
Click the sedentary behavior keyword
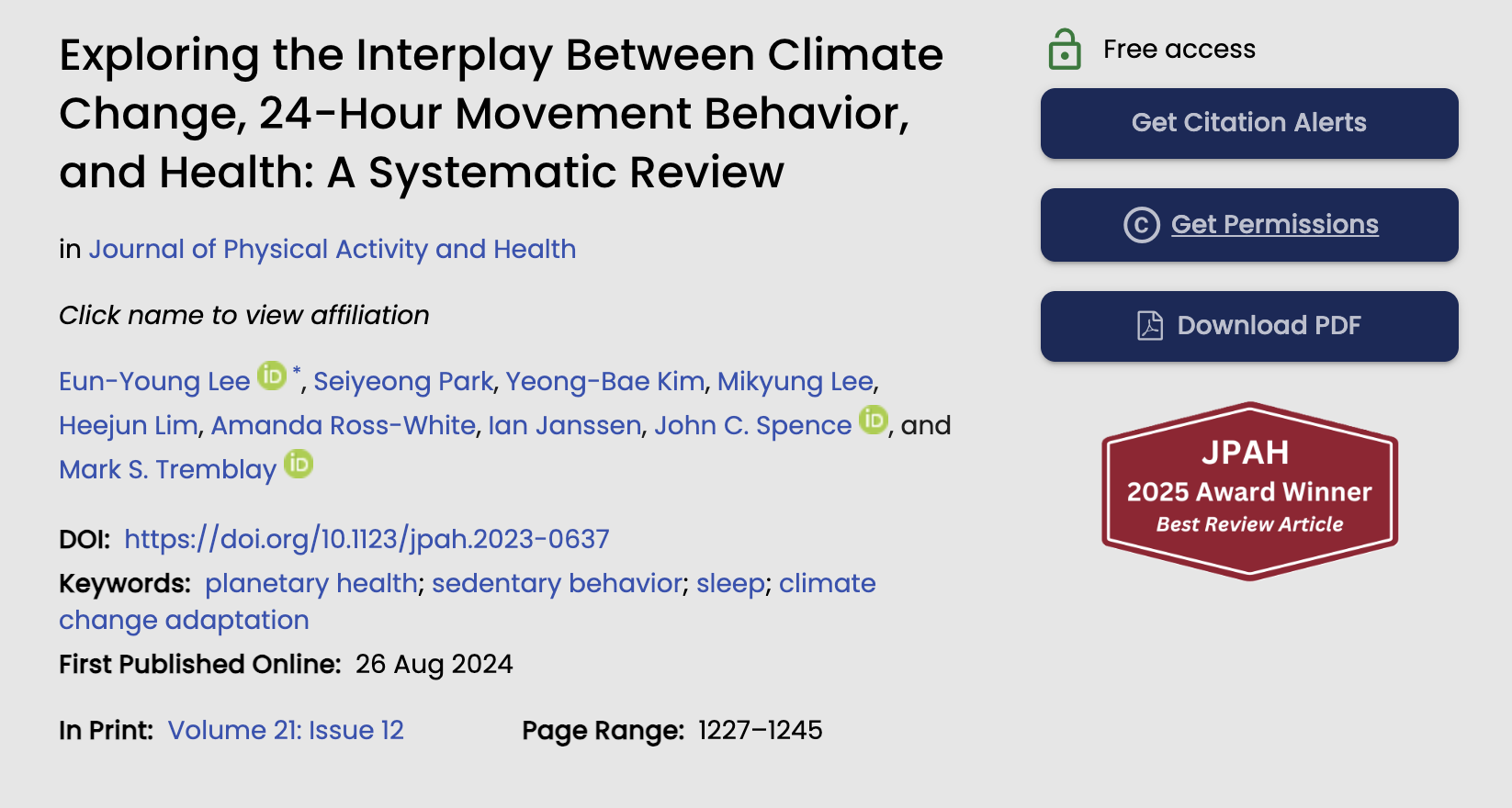(x=558, y=583)
